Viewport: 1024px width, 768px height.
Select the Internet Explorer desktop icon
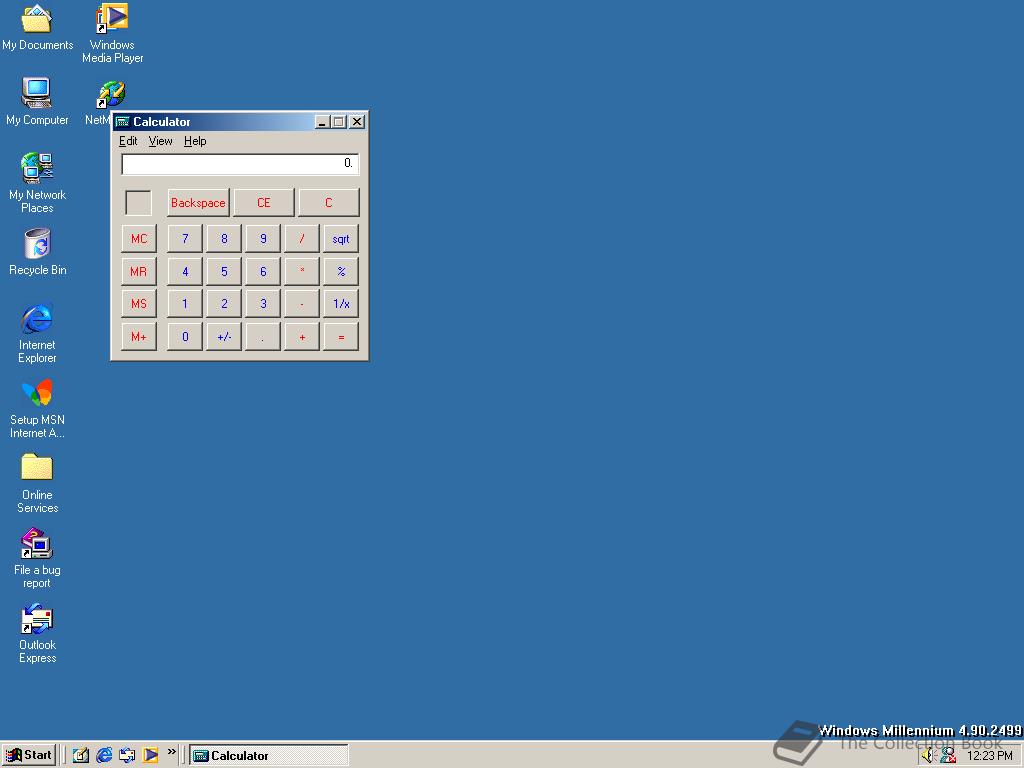(37, 333)
